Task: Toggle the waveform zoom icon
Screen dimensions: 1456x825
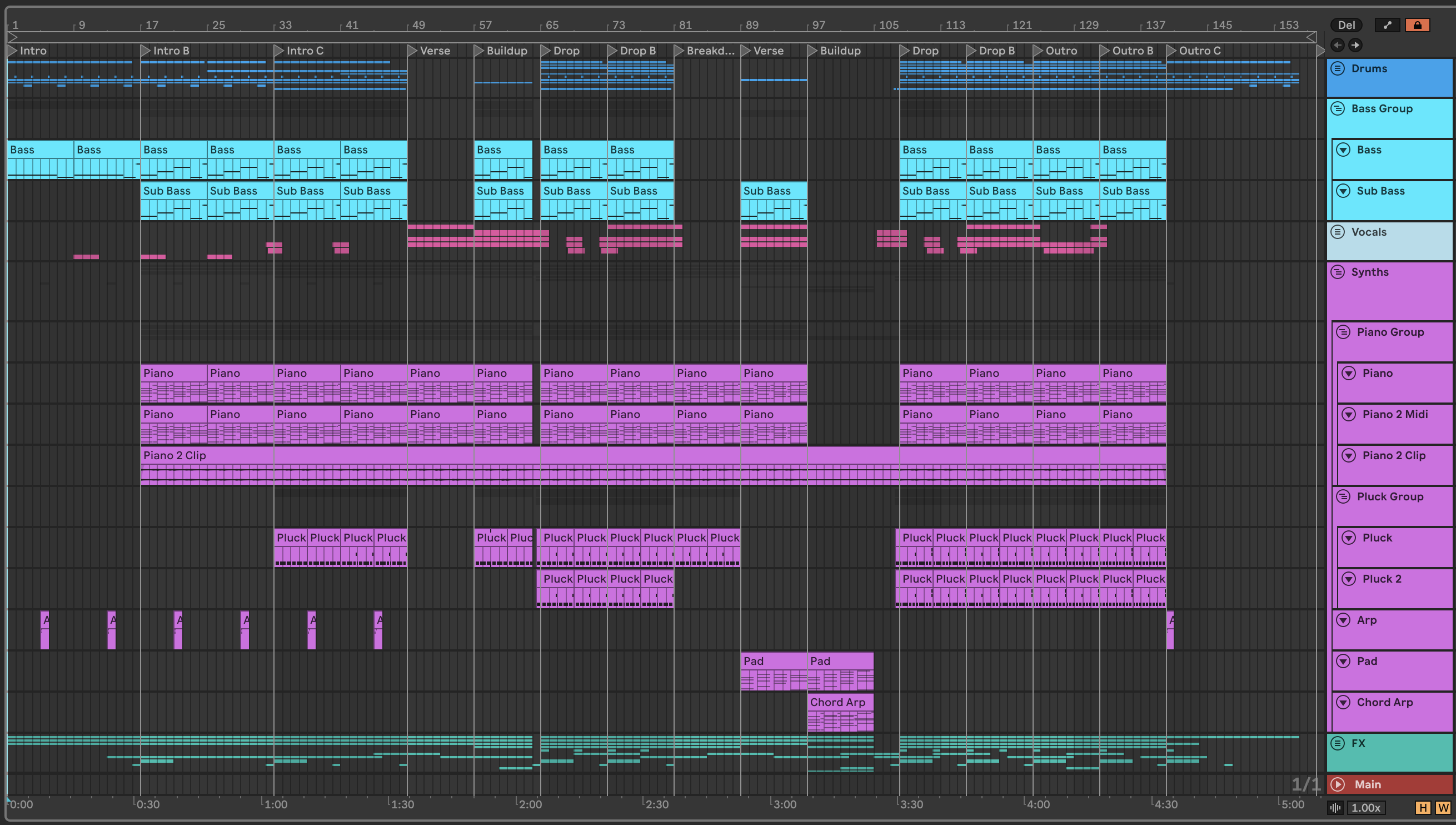Action: pos(1335,808)
